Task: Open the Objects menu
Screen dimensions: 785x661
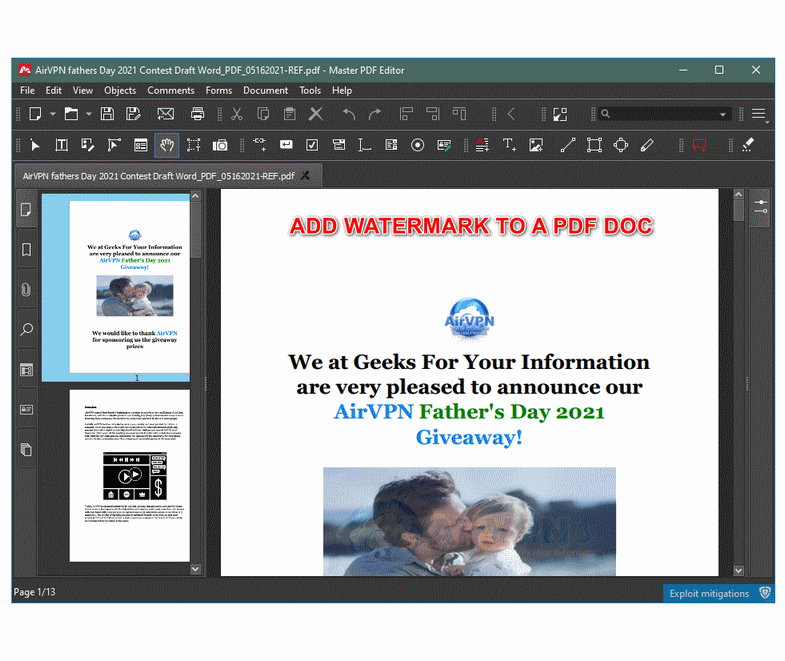Action: (120, 91)
